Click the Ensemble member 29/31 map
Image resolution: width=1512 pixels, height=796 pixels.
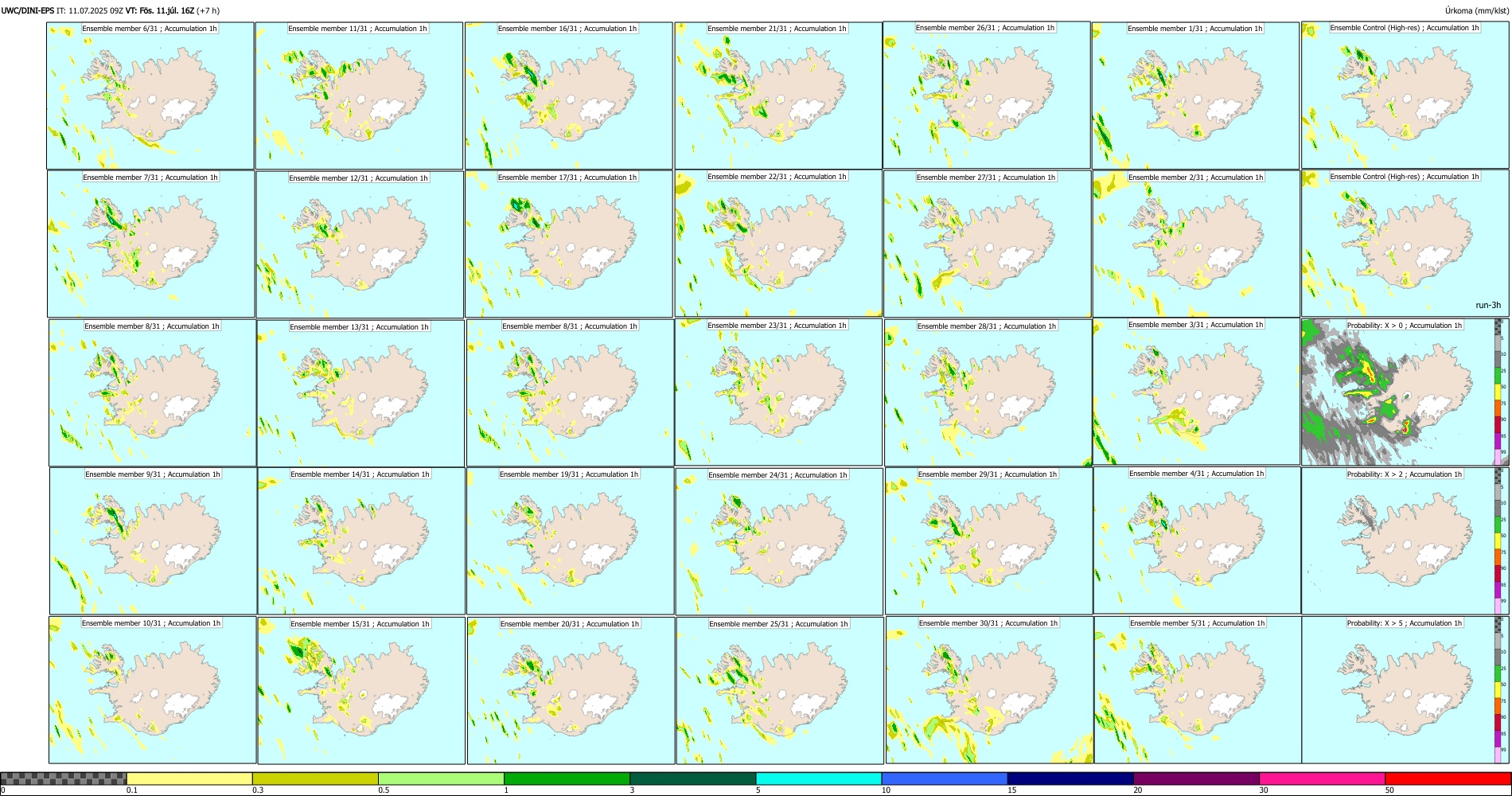989,541
